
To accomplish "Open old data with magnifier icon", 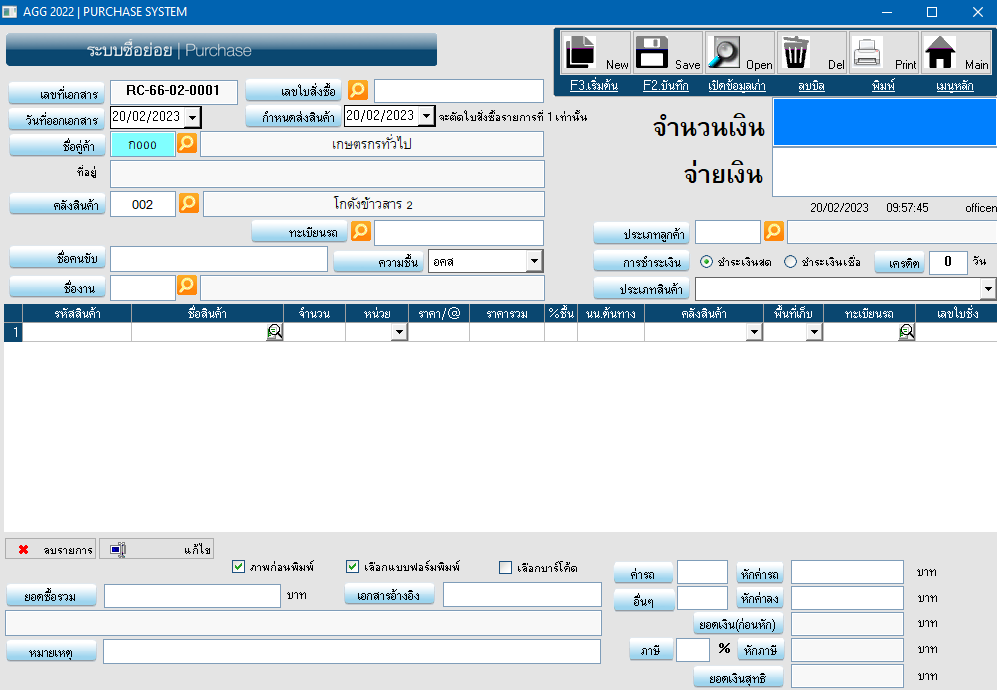I will [x=739, y=52].
